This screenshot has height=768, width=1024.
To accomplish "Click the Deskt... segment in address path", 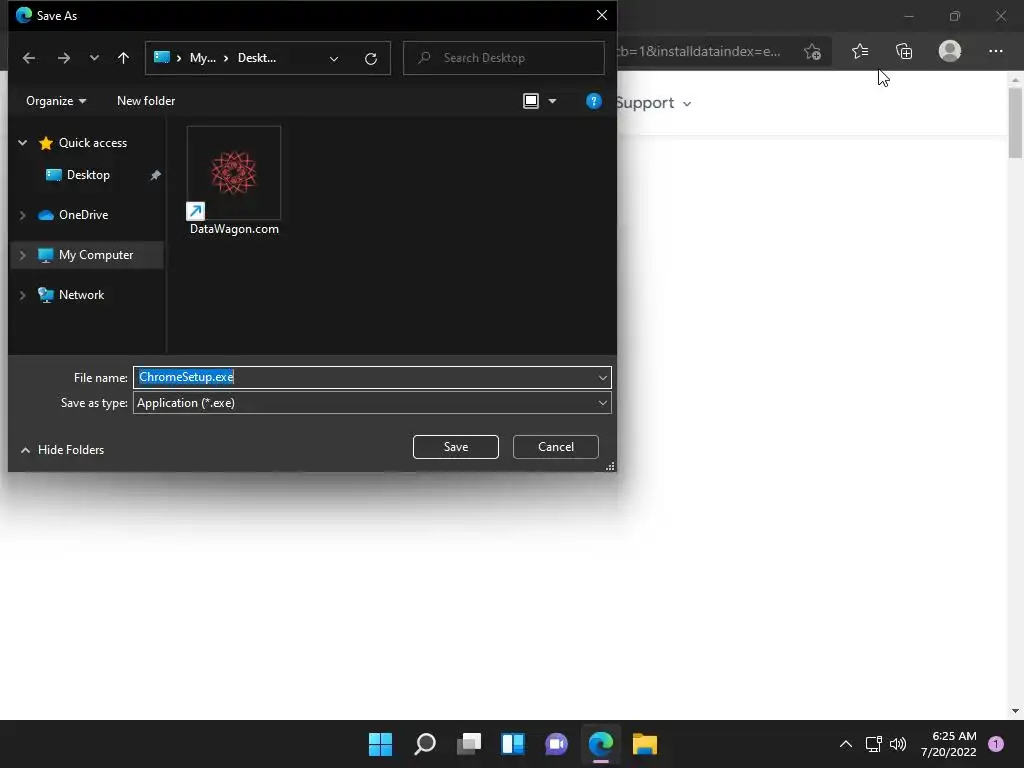I will pyautogui.click(x=257, y=58).
